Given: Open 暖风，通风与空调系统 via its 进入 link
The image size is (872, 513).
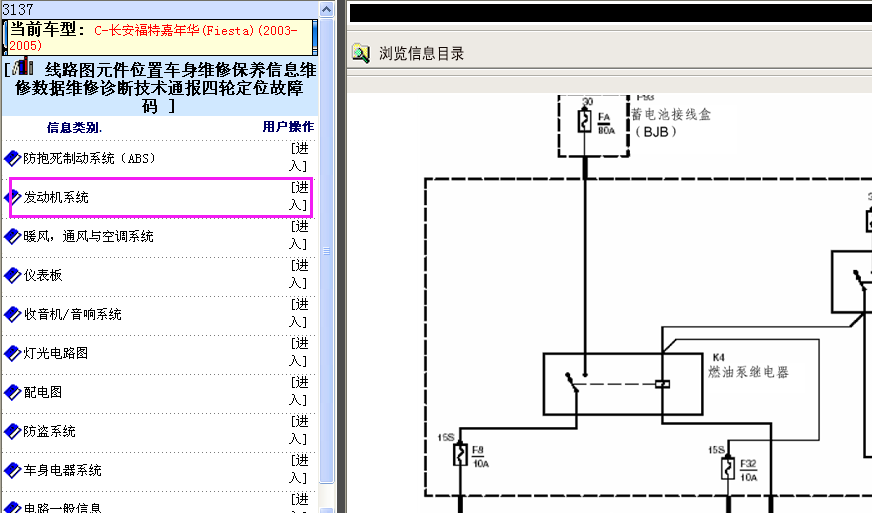Looking at the screenshot, I should pyautogui.click(x=299, y=235).
